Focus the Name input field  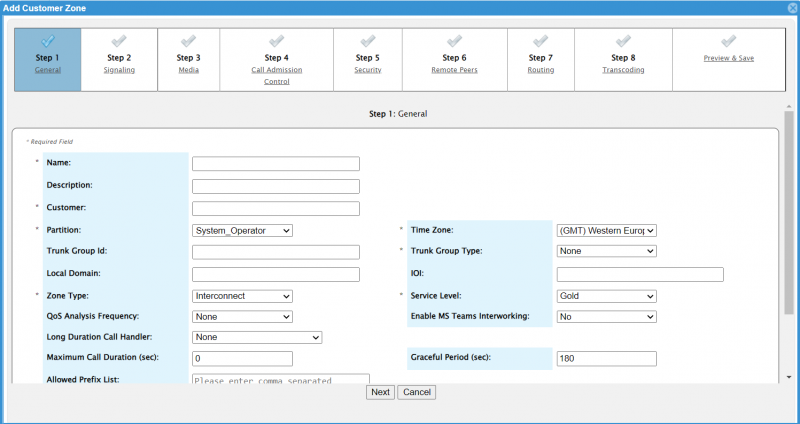coord(276,164)
